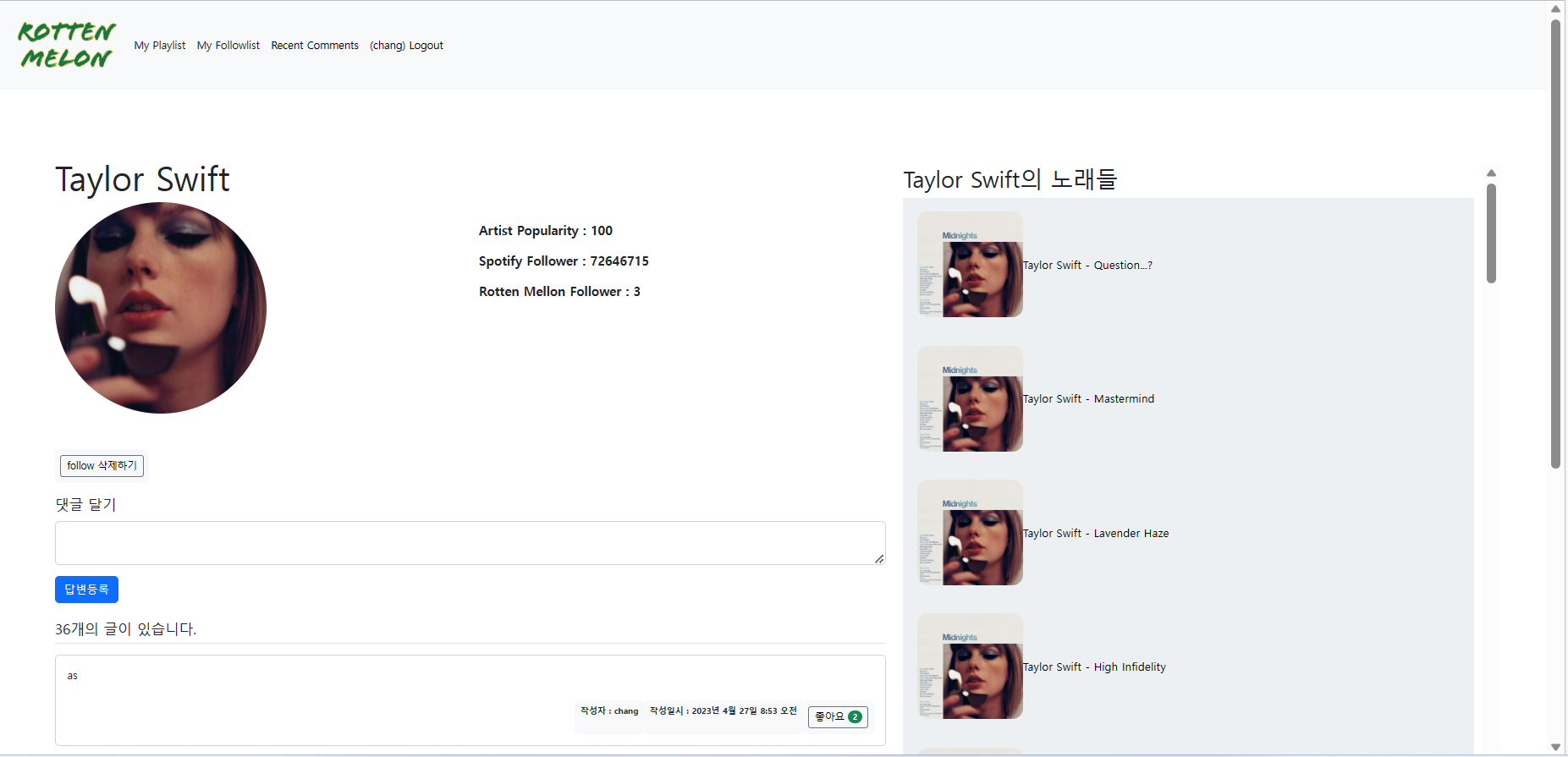Open the High Infidelity album cover

(970, 666)
